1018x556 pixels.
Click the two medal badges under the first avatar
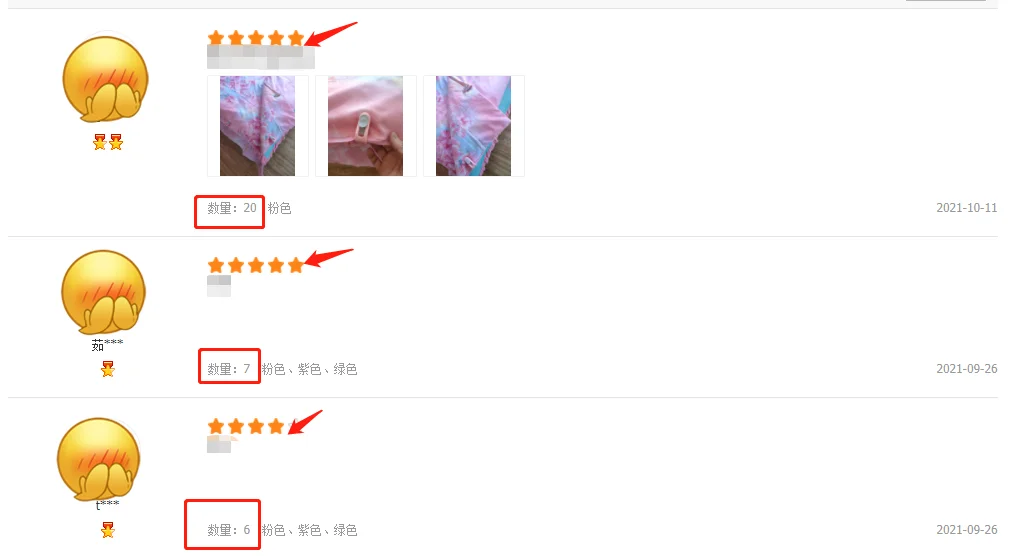click(x=108, y=142)
